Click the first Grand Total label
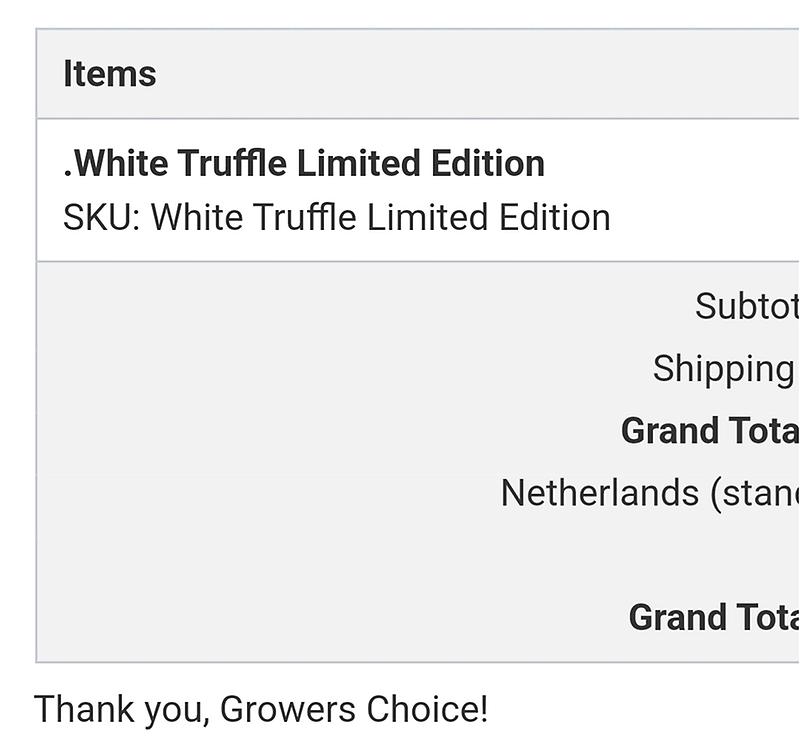This screenshot has width=800, height=743. (709, 431)
